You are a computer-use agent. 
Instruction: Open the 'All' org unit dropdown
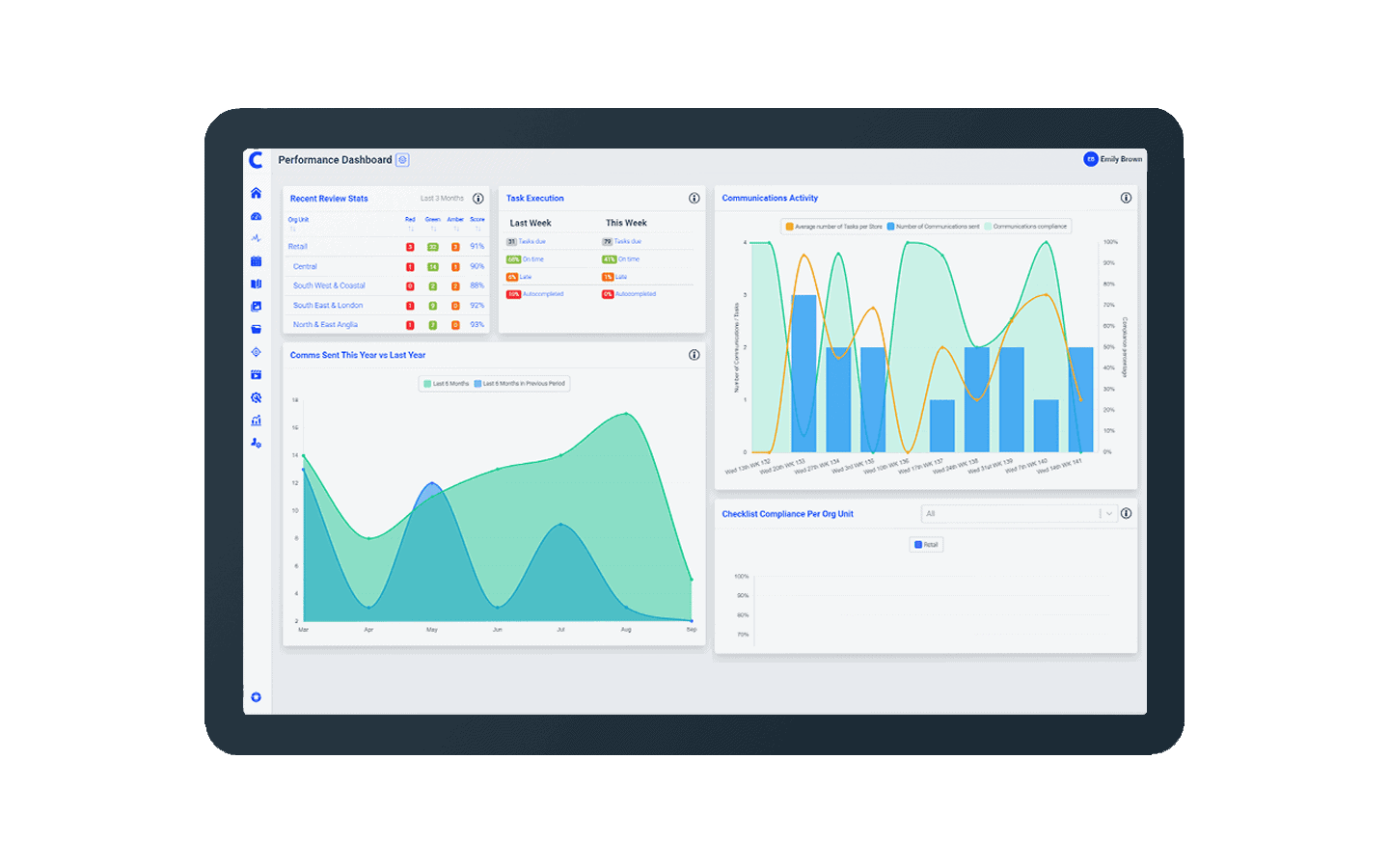click(x=1018, y=514)
